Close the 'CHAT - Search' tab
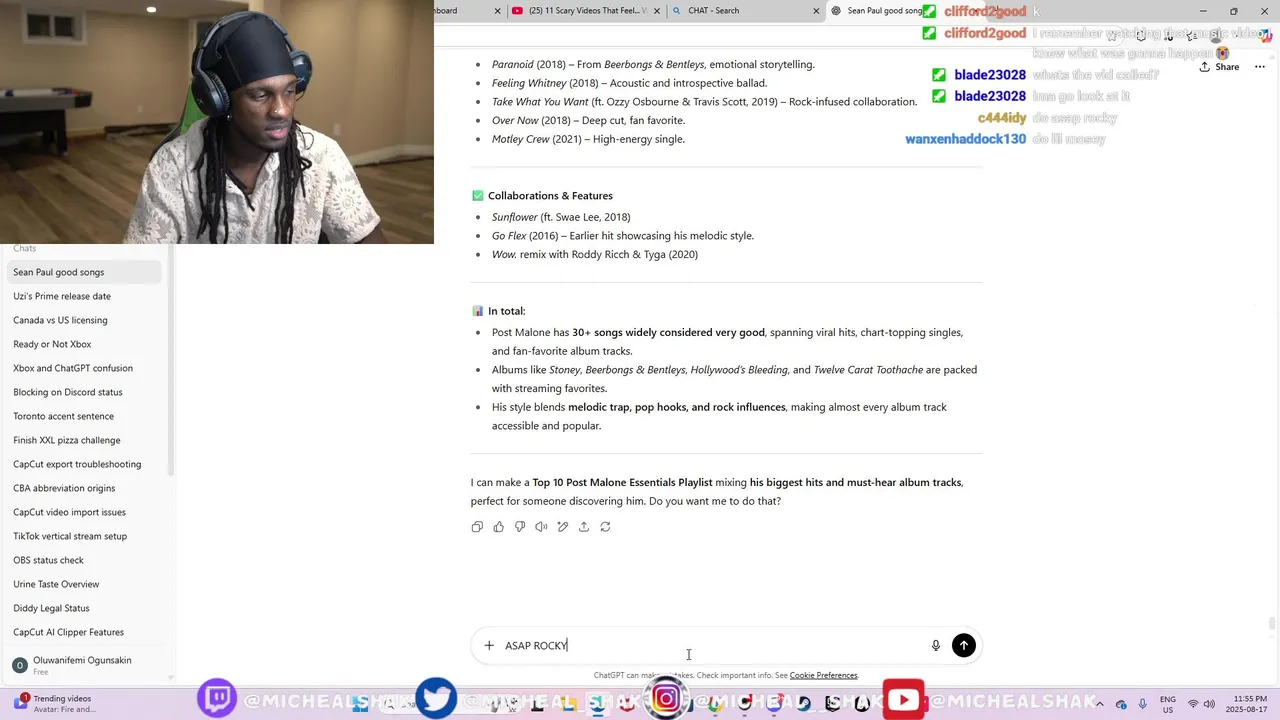 tap(816, 11)
